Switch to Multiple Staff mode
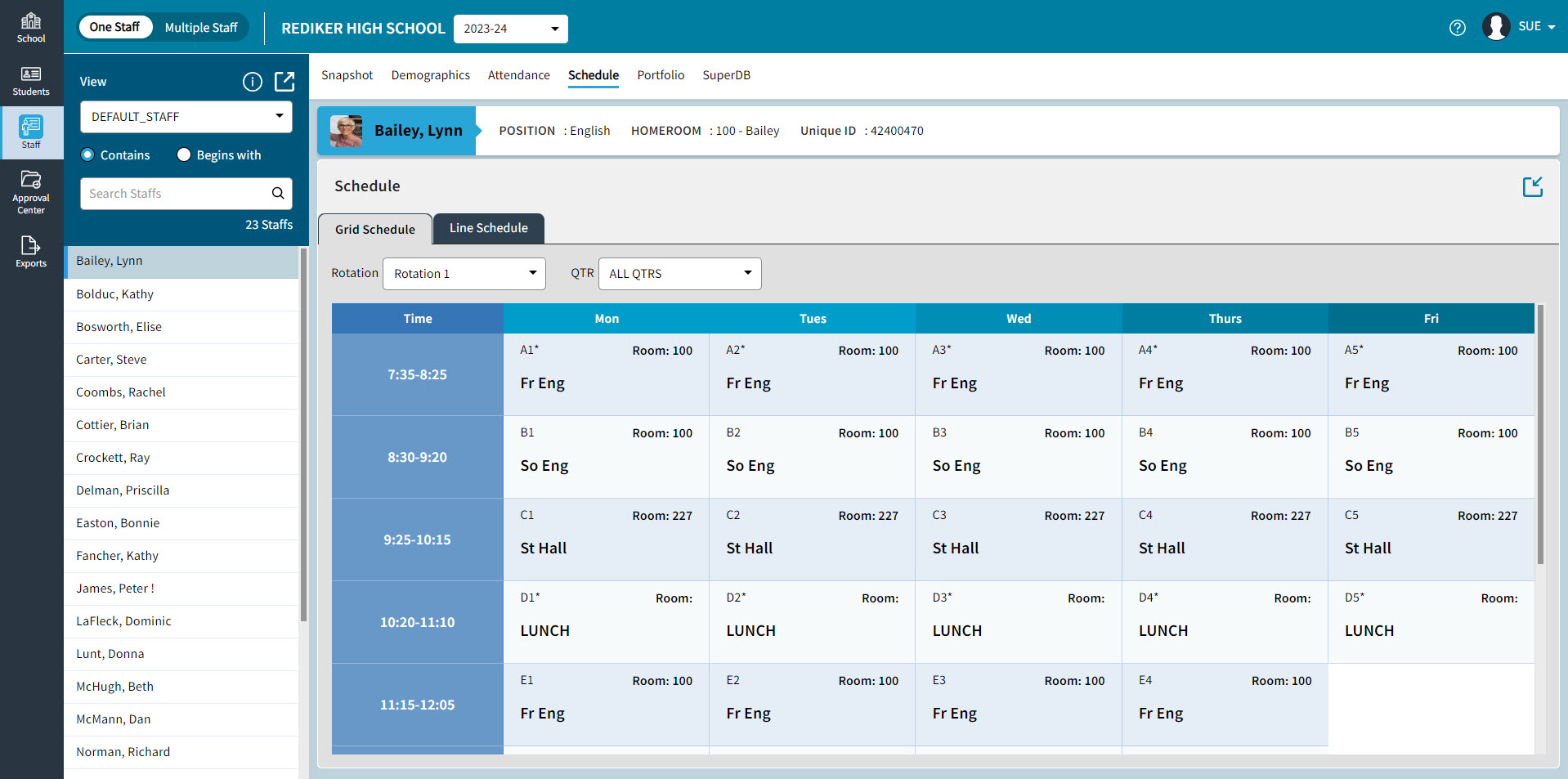The image size is (1568, 779). click(201, 28)
